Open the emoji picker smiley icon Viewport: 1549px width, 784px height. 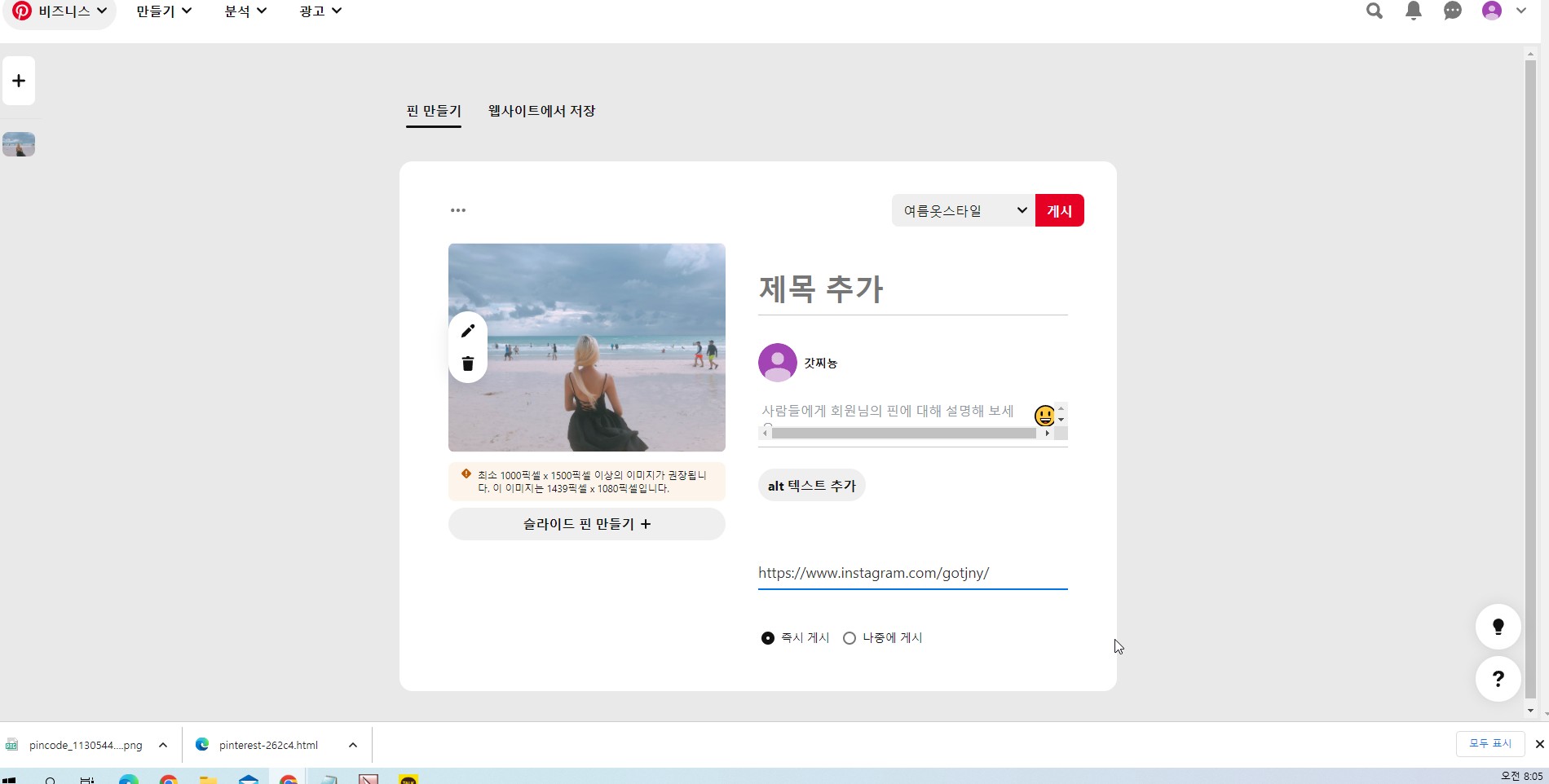click(x=1044, y=416)
